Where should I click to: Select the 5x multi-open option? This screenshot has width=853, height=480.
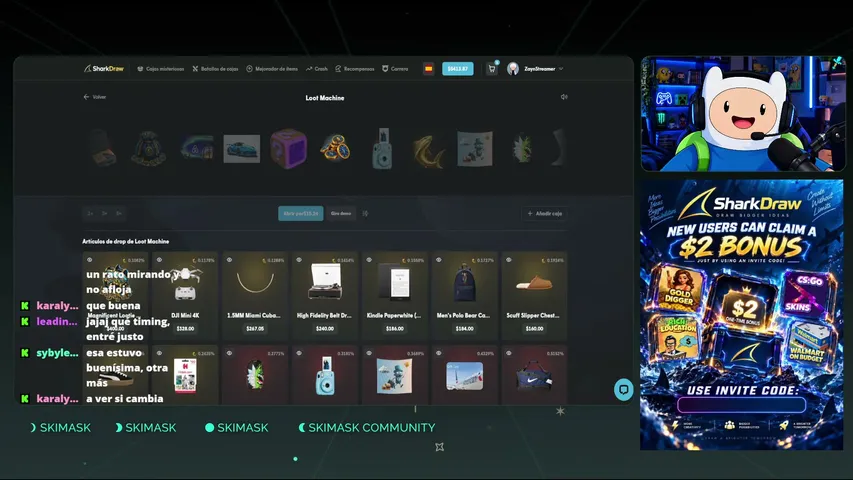(119, 213)
